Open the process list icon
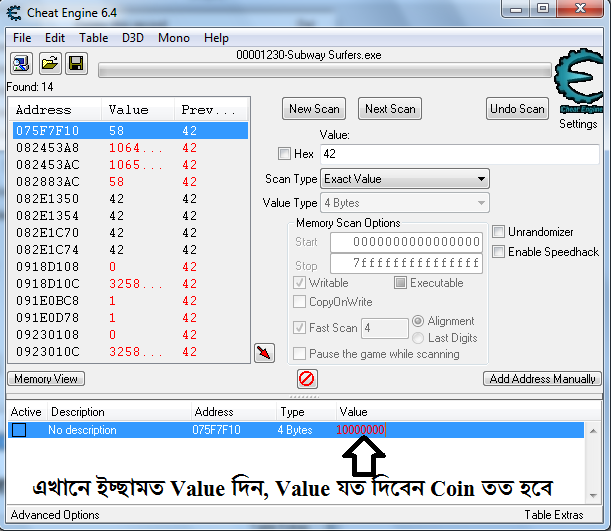Image resolution: width=611 pixels, height=531 pixels. (21, 63)
